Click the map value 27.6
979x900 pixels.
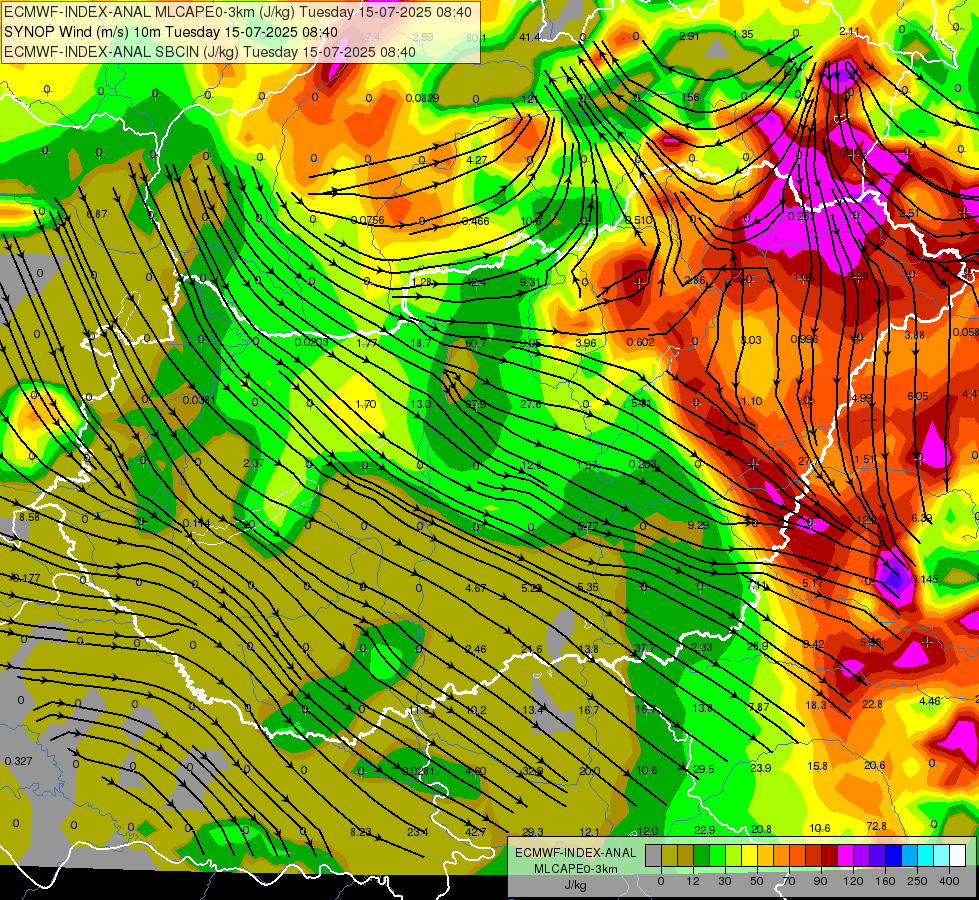tap(531, 404)
